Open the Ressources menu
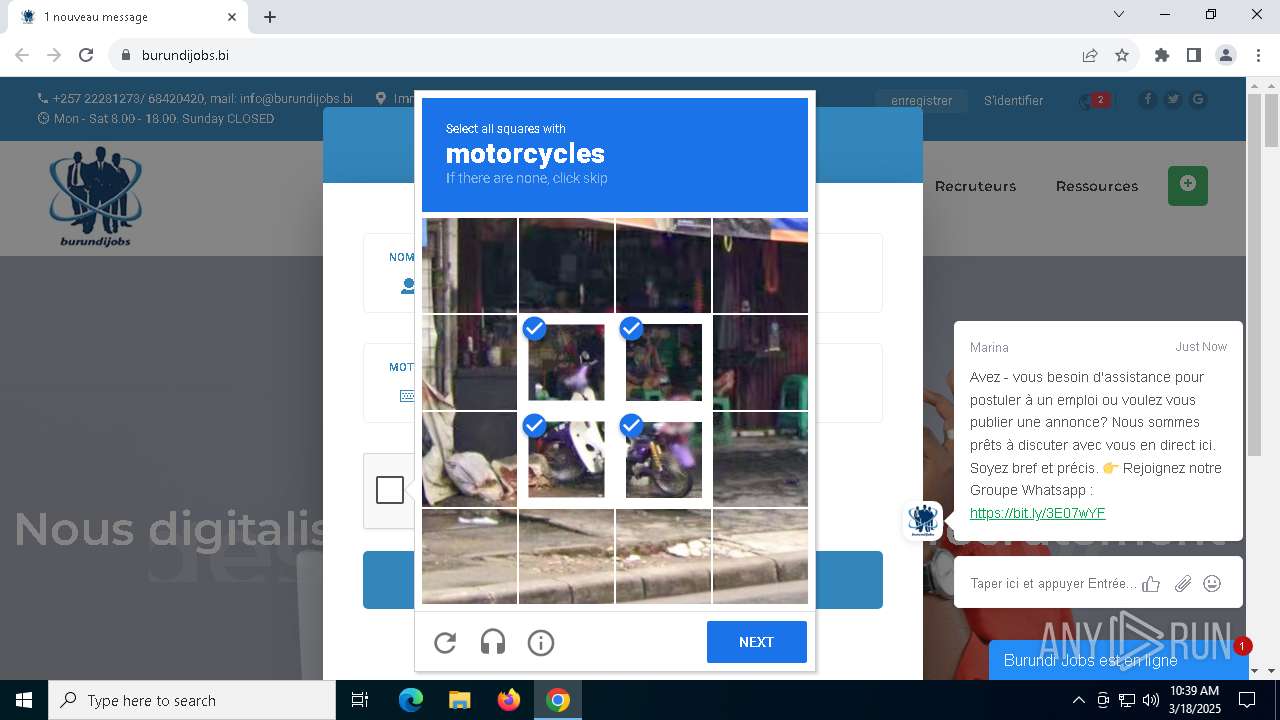Viewport: 1280px width, 720px height. 1097,186
